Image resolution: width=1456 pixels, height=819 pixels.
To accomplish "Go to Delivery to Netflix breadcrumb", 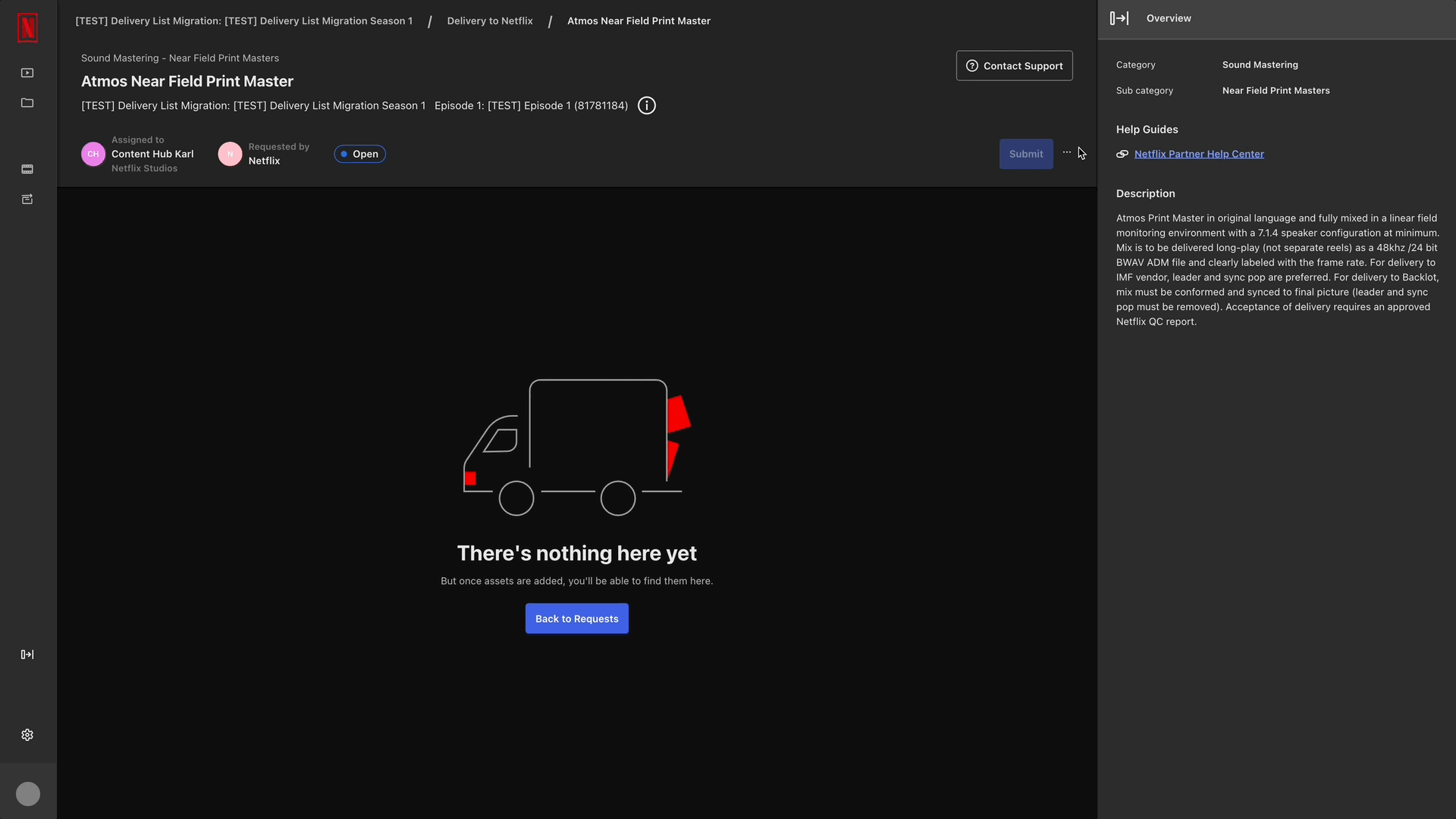I will tap(490, 21).
